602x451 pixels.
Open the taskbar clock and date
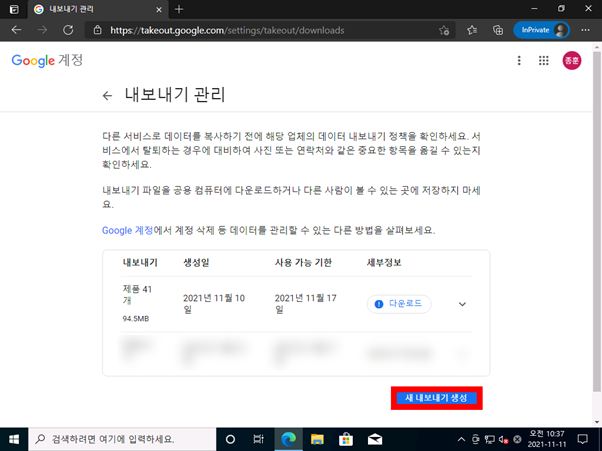[x=547, y=439]
